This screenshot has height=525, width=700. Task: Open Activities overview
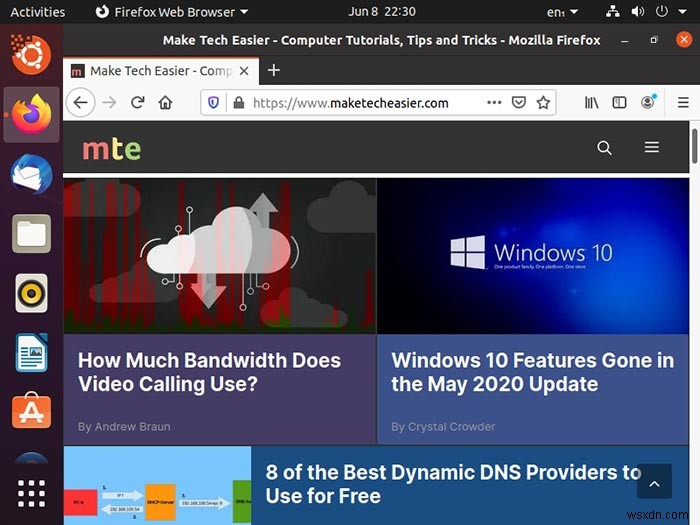(38, 12)
